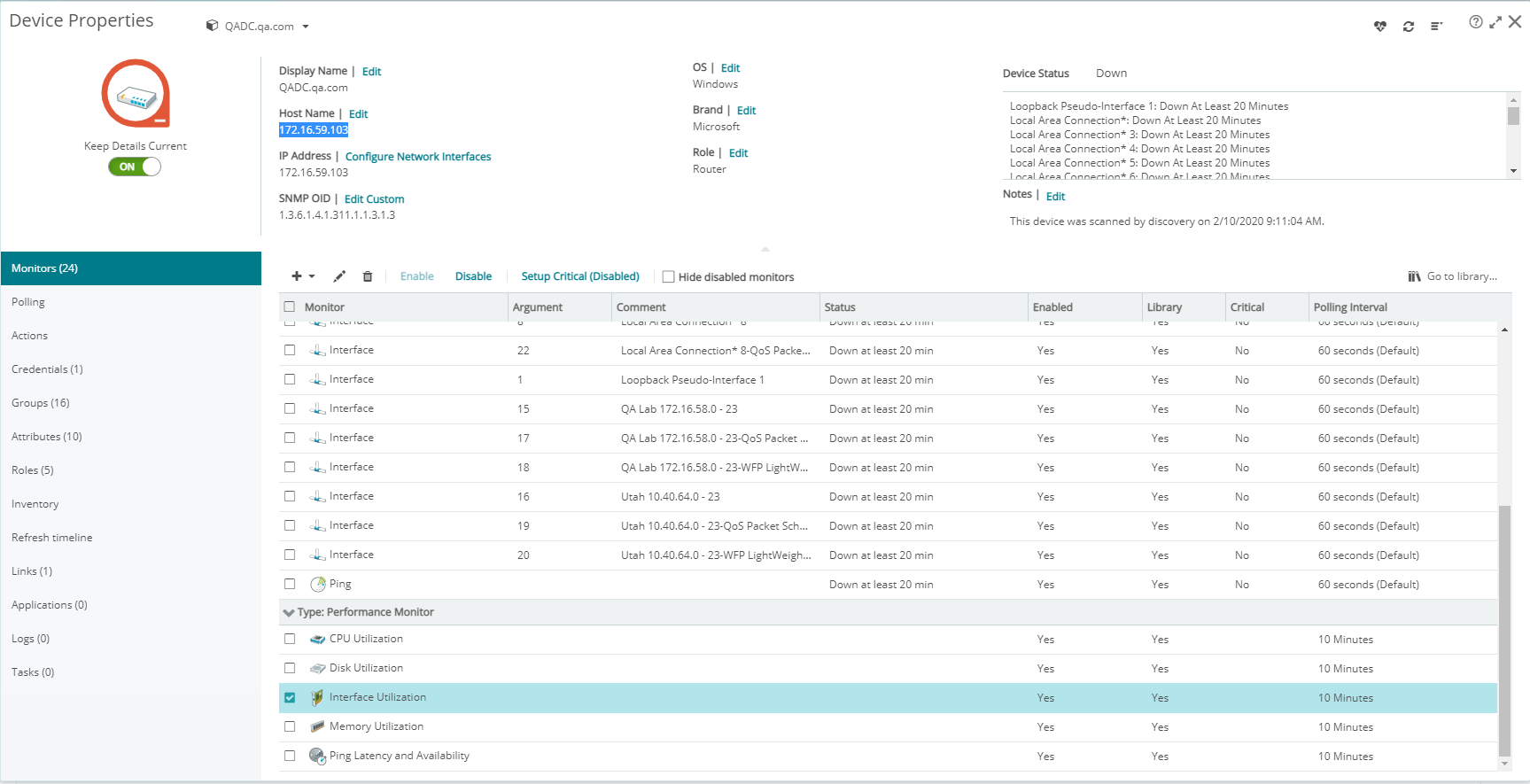Click the Ping Latency and Availability icon
The image size is (1530, 784).
click(x=317, y=757)
